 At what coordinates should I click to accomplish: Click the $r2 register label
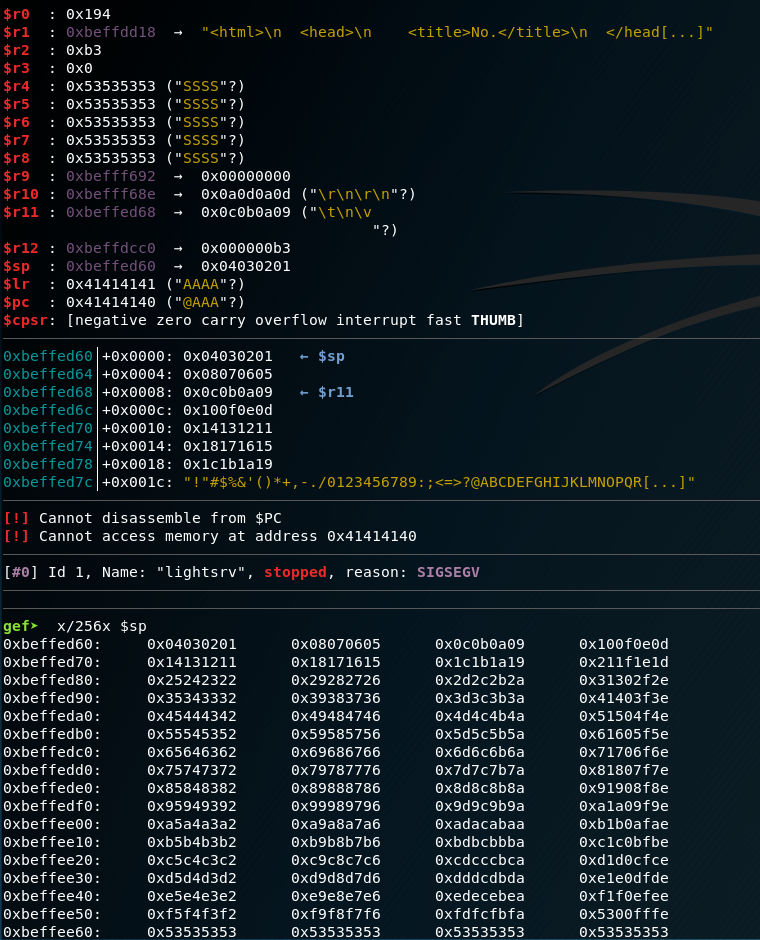tap(16, 50)
